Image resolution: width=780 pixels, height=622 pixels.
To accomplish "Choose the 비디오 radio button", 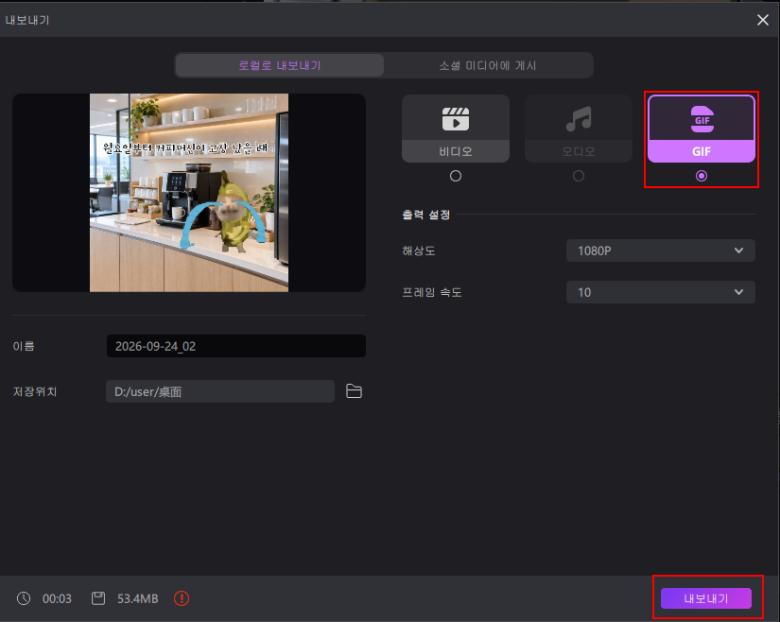I will point(456,176).
